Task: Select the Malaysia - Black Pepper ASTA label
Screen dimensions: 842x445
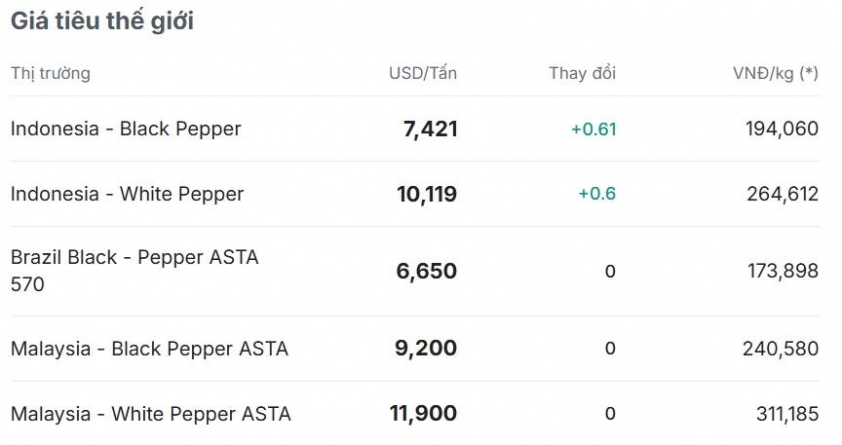Action: [150, 349]
